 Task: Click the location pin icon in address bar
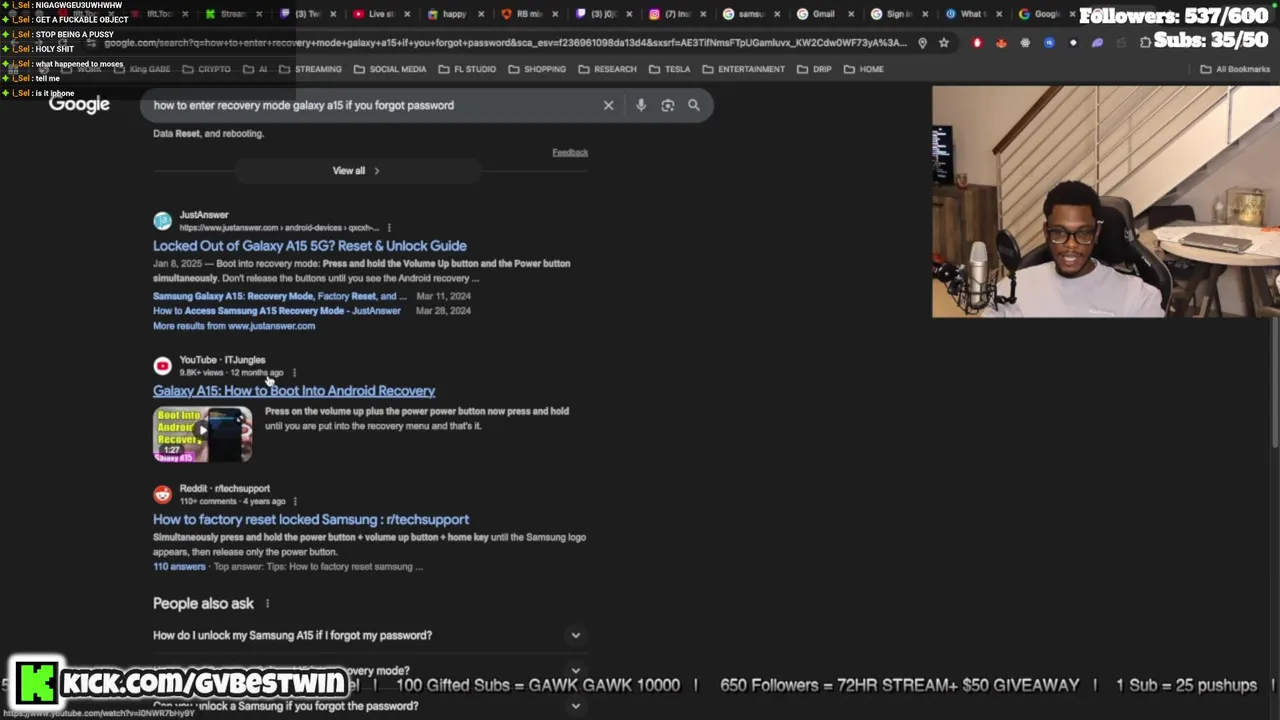point(922,43)
